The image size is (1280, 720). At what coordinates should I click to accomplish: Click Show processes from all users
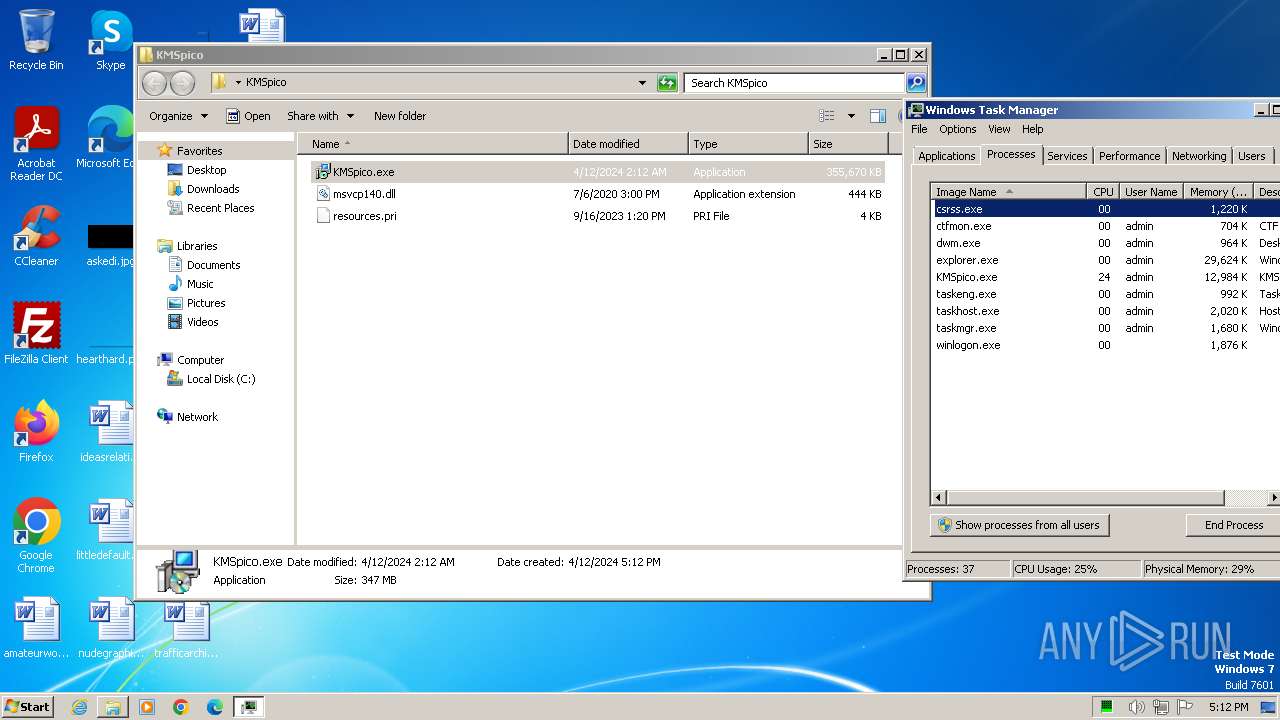coord(1019,525)
